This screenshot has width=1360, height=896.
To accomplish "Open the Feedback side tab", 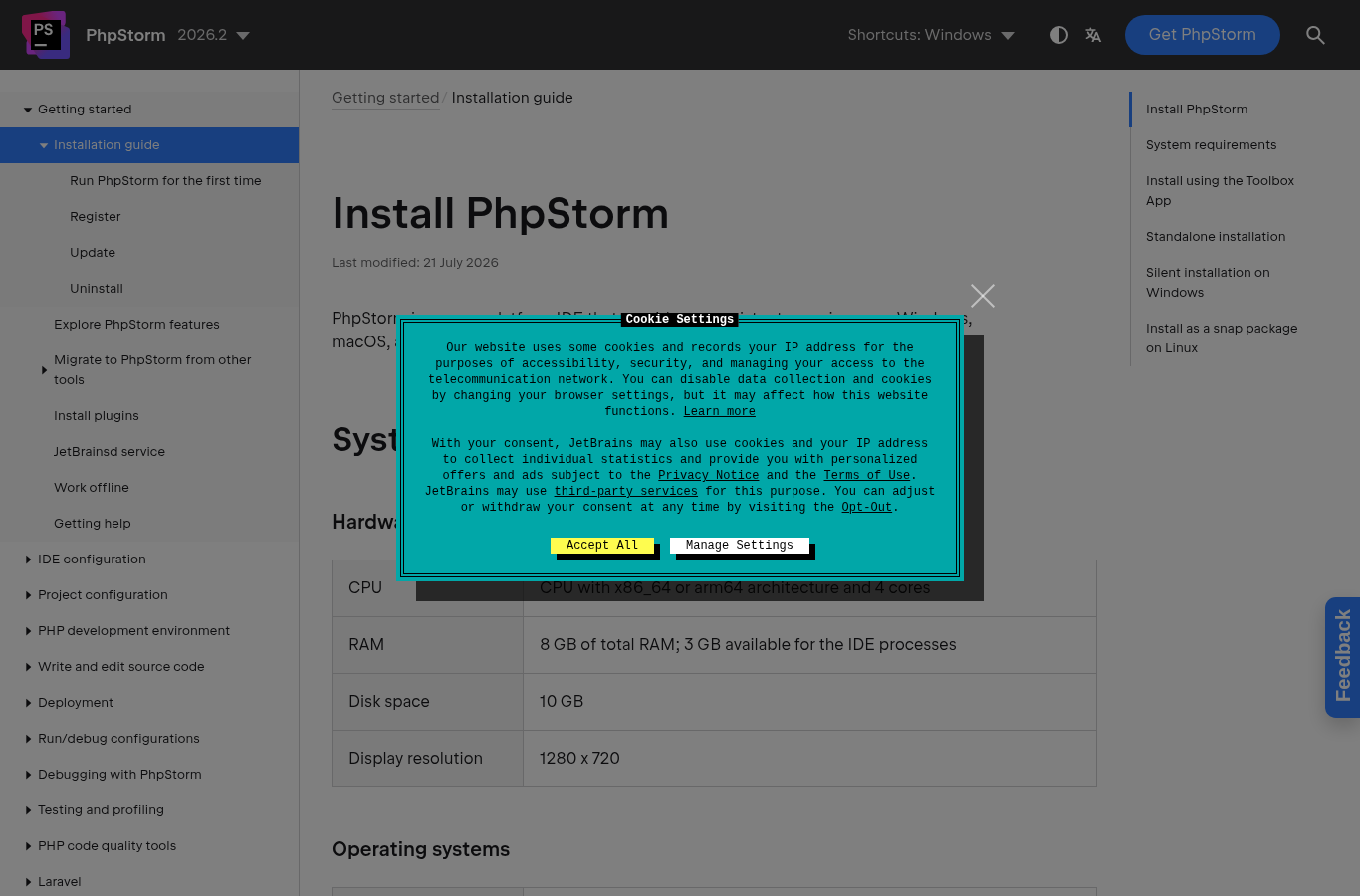I will point(1342,657).
